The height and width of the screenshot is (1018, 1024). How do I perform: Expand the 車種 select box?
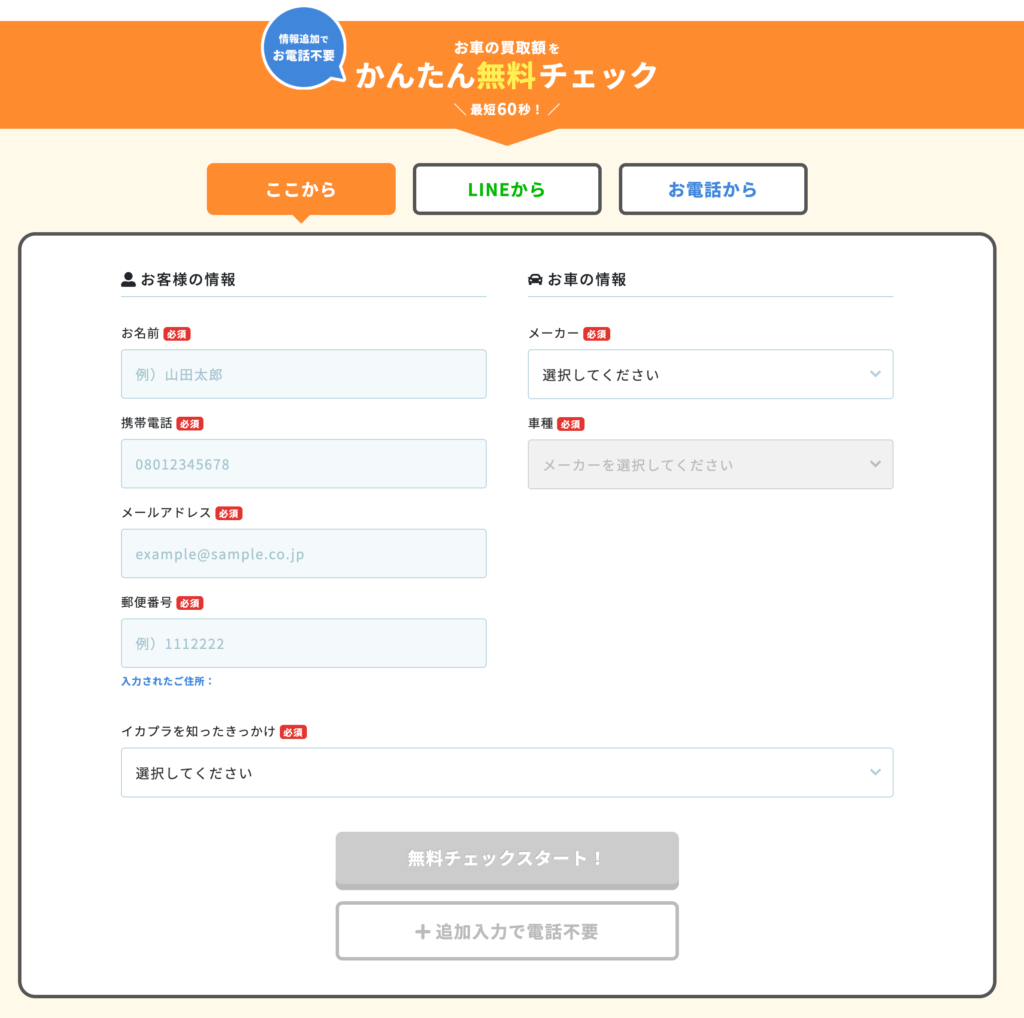coord(710,465)
